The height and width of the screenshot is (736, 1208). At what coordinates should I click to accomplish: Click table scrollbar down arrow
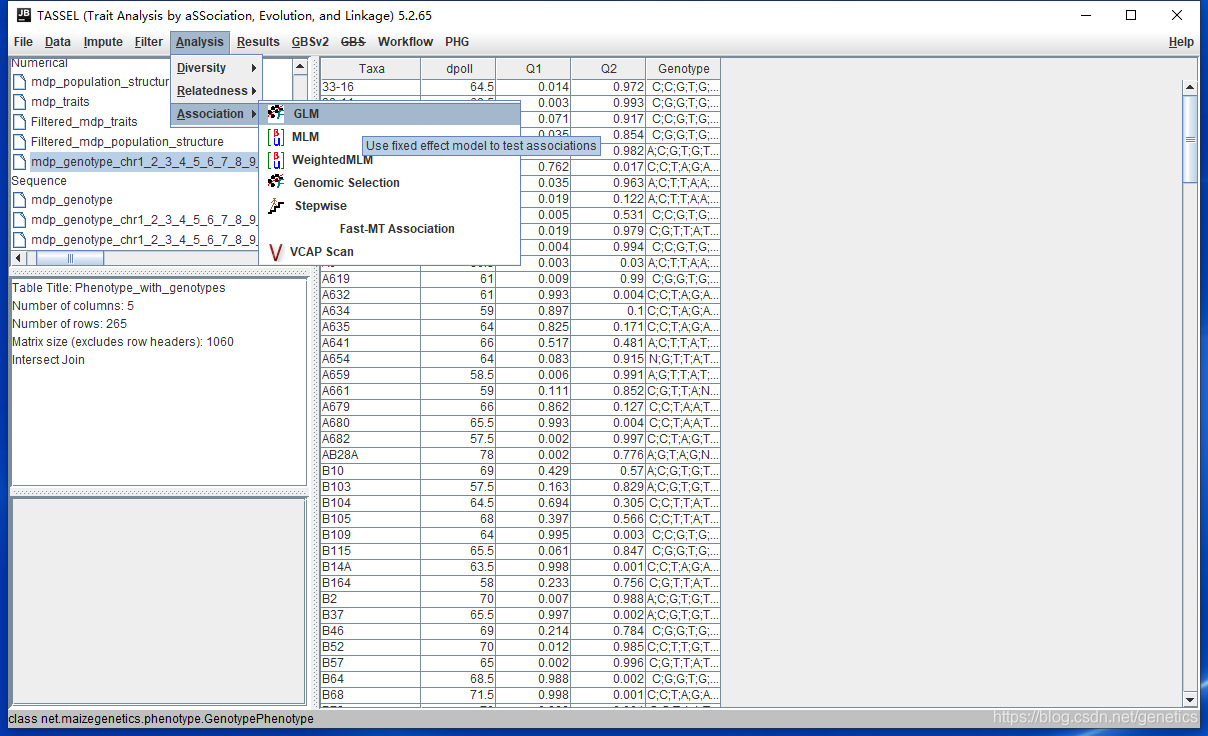[x=1190, y=698]
